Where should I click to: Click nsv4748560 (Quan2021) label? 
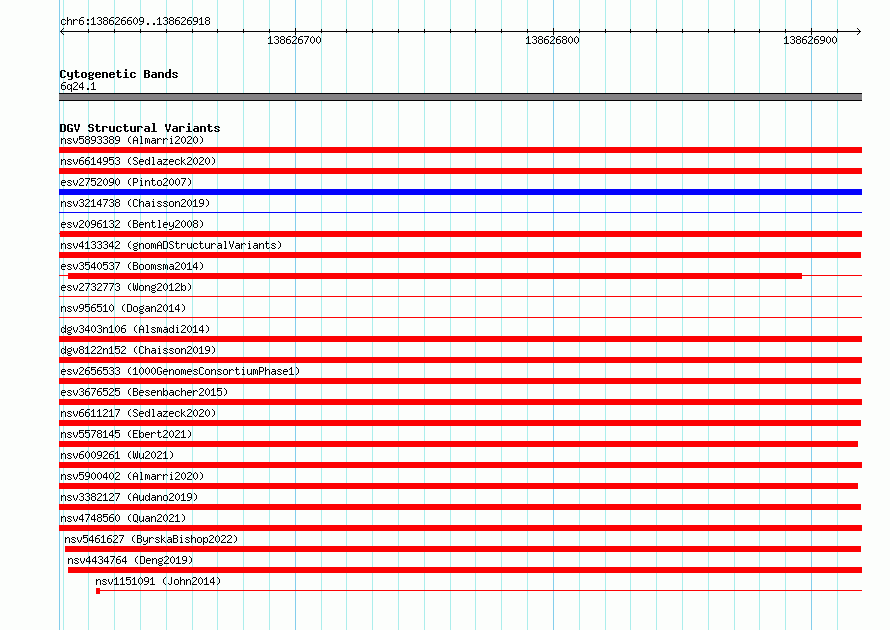pos(123,518)
